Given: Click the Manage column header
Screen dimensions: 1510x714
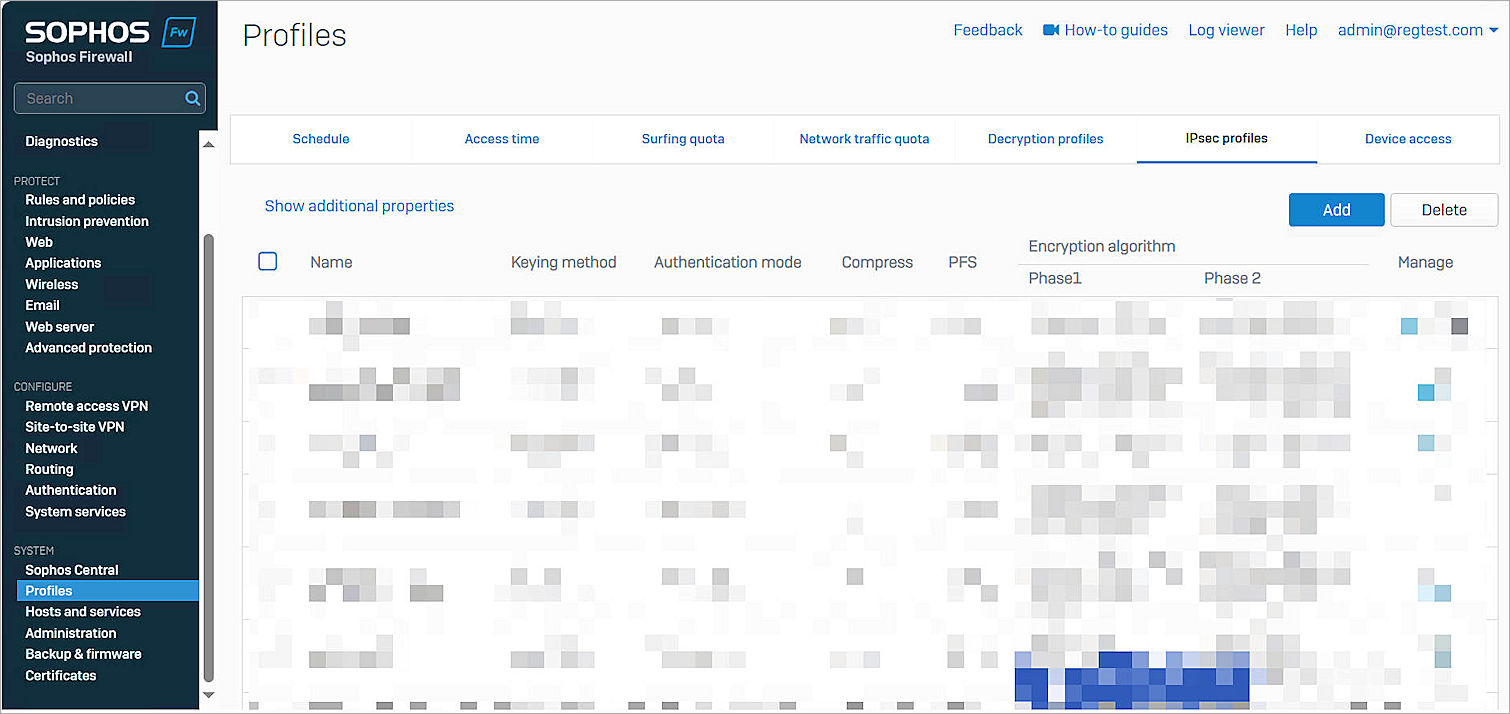Looking at the screenshot, I should [x=1425, y=262].
